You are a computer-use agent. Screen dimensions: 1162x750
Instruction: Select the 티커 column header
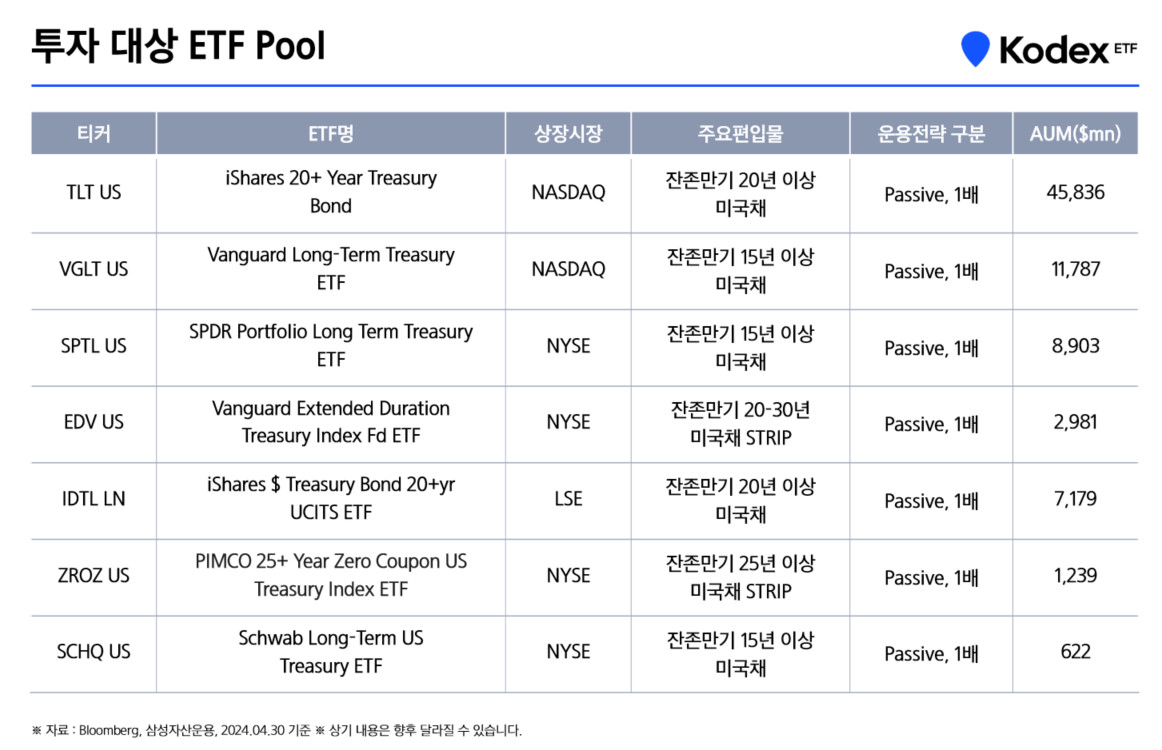[x=93, y=134]
